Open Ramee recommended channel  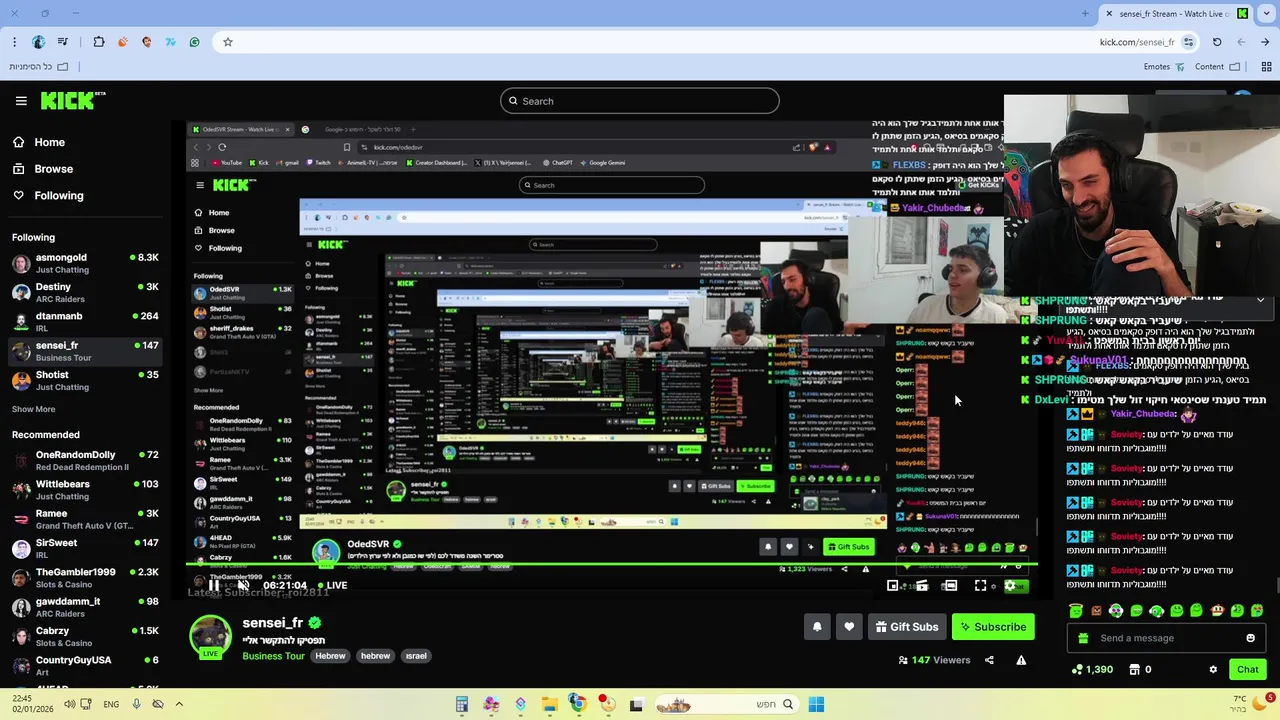coord(85,519)
